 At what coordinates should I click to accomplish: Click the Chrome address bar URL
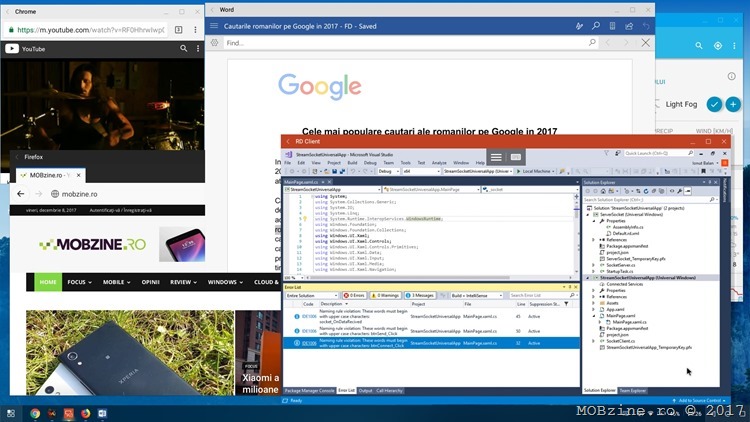click(90, 30)
